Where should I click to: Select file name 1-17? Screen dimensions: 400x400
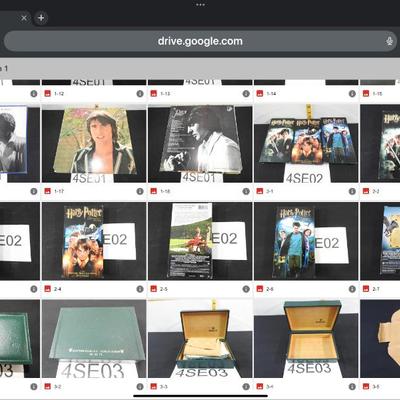pyautogui.click(x=59, y=191)
